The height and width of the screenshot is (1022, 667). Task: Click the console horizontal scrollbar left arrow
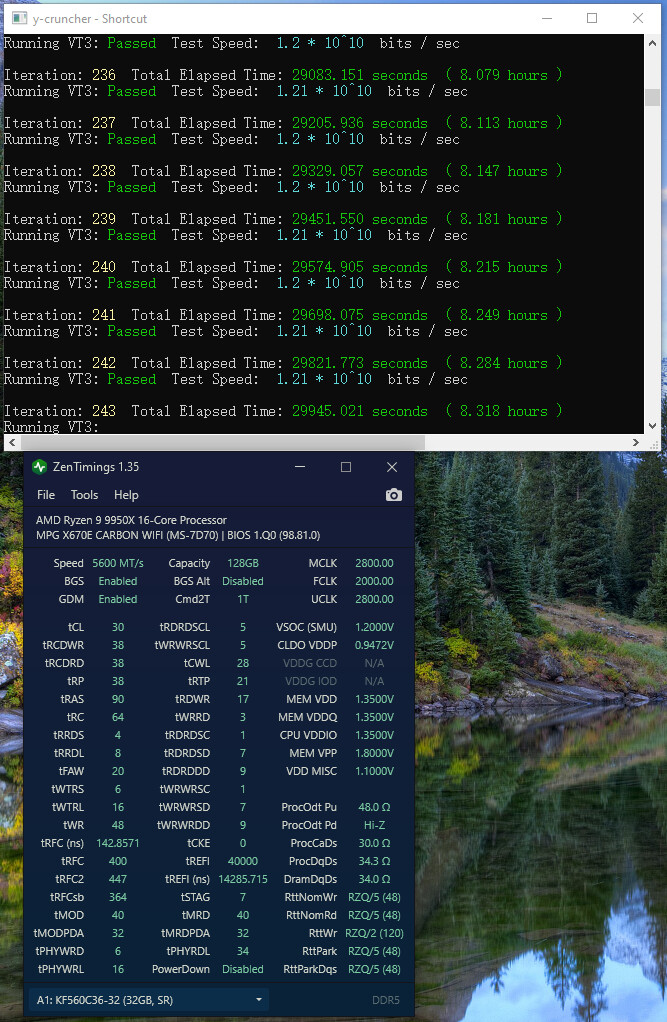[9, 443]
